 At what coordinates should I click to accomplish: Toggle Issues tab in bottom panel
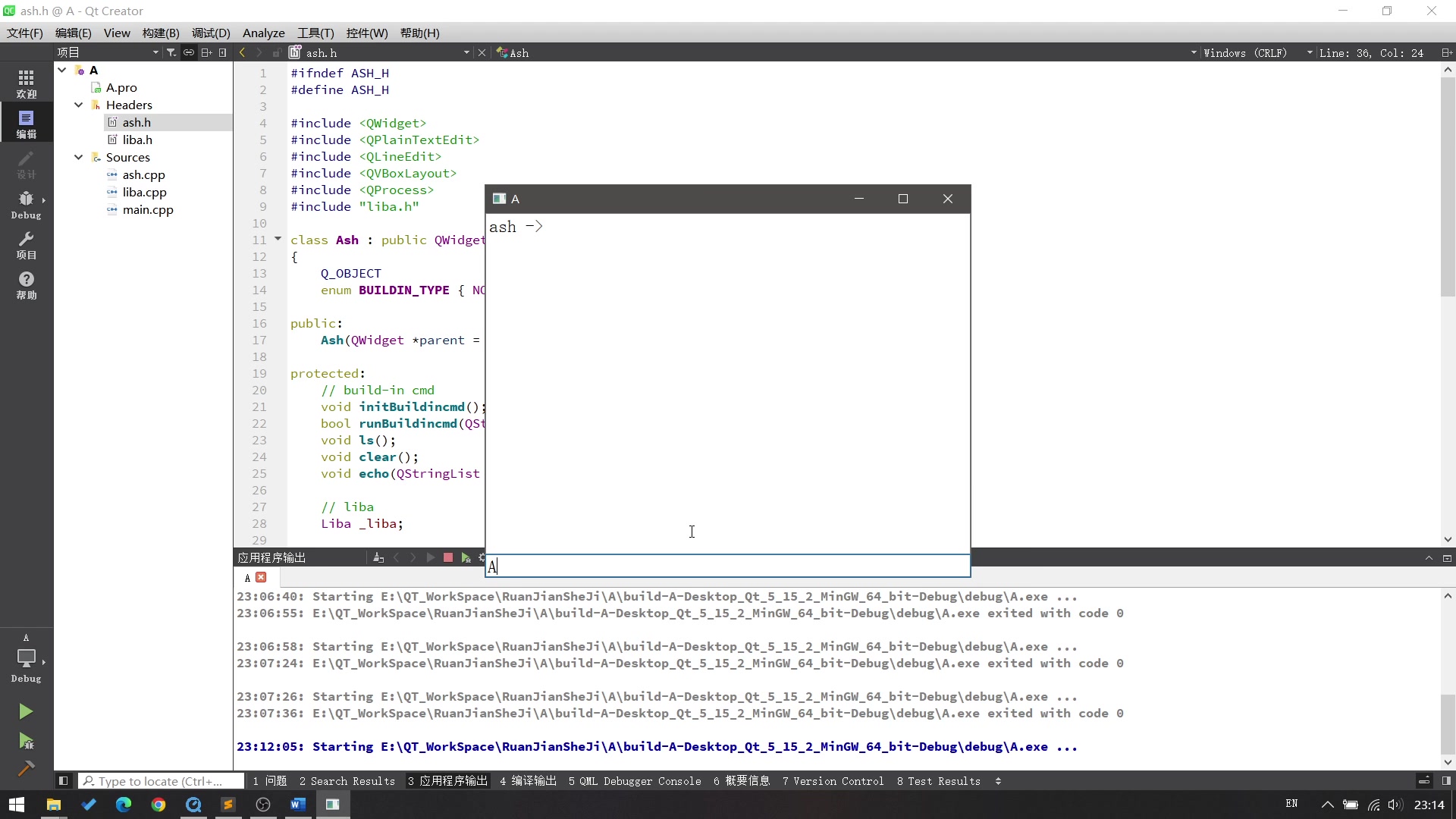270,781
